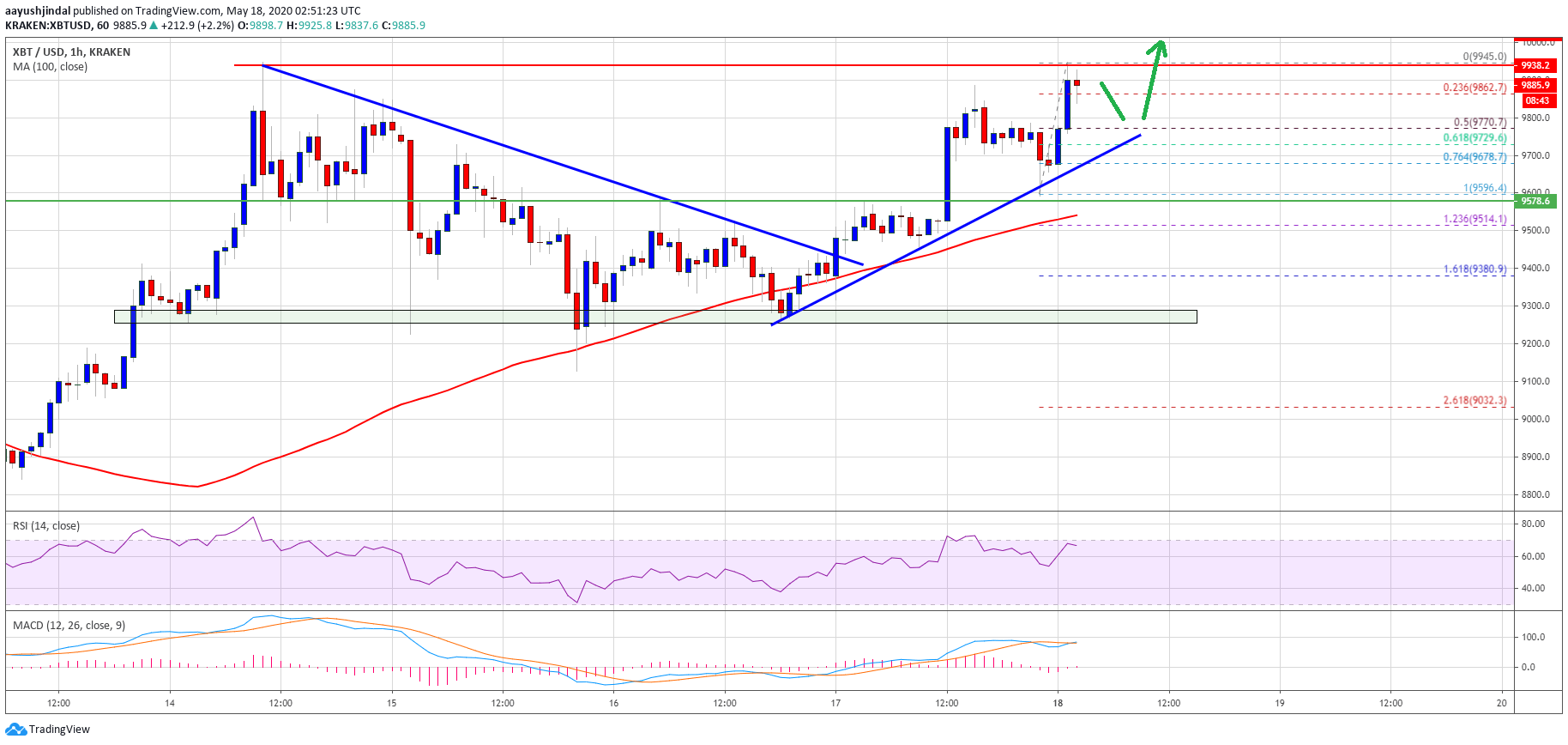
Task: Click the MACD (12, 26, close, 9) label
Action: [69, 626]
